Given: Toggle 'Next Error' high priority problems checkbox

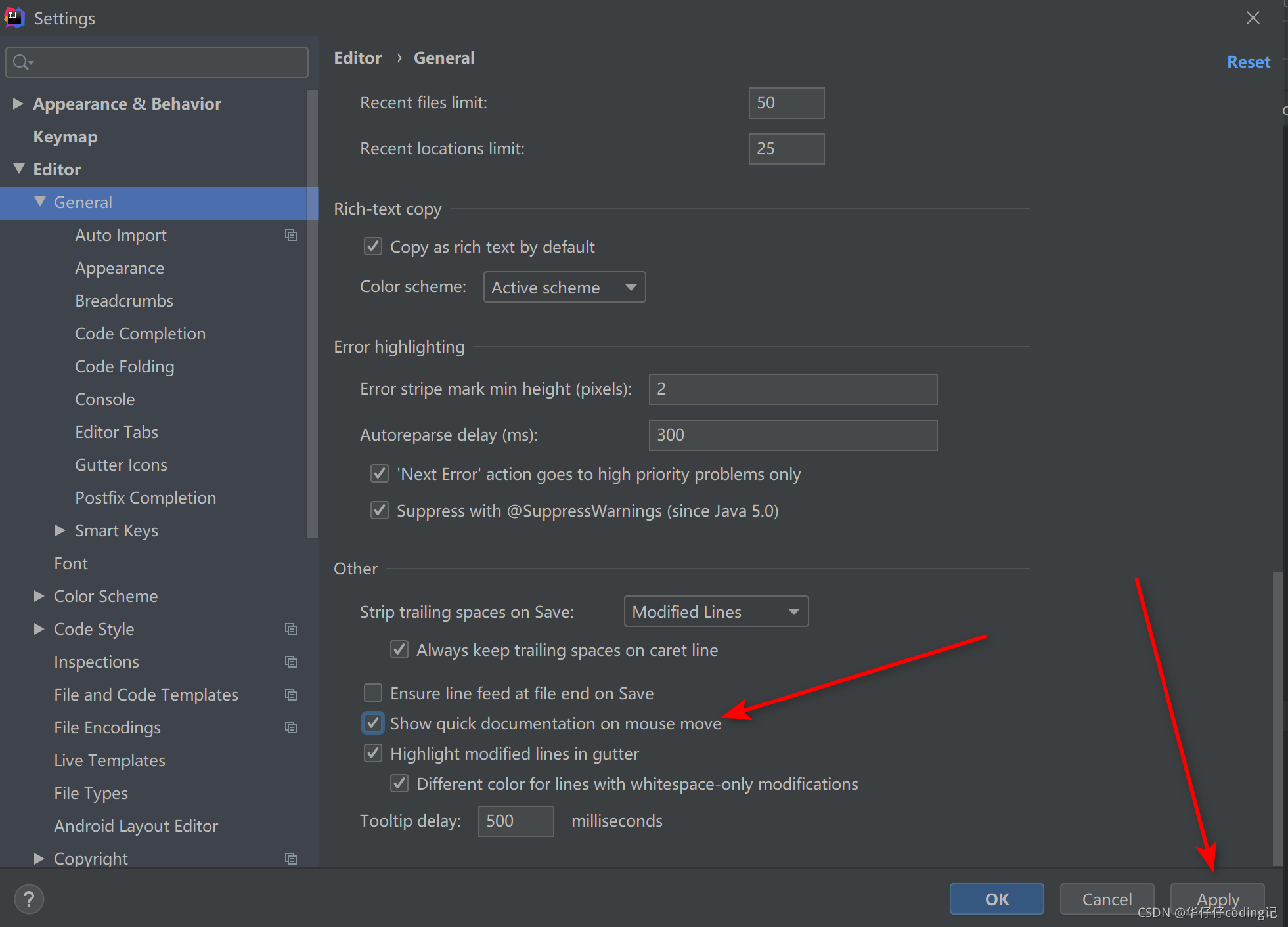Looking at the screenshot, I should tap(380, 474).
